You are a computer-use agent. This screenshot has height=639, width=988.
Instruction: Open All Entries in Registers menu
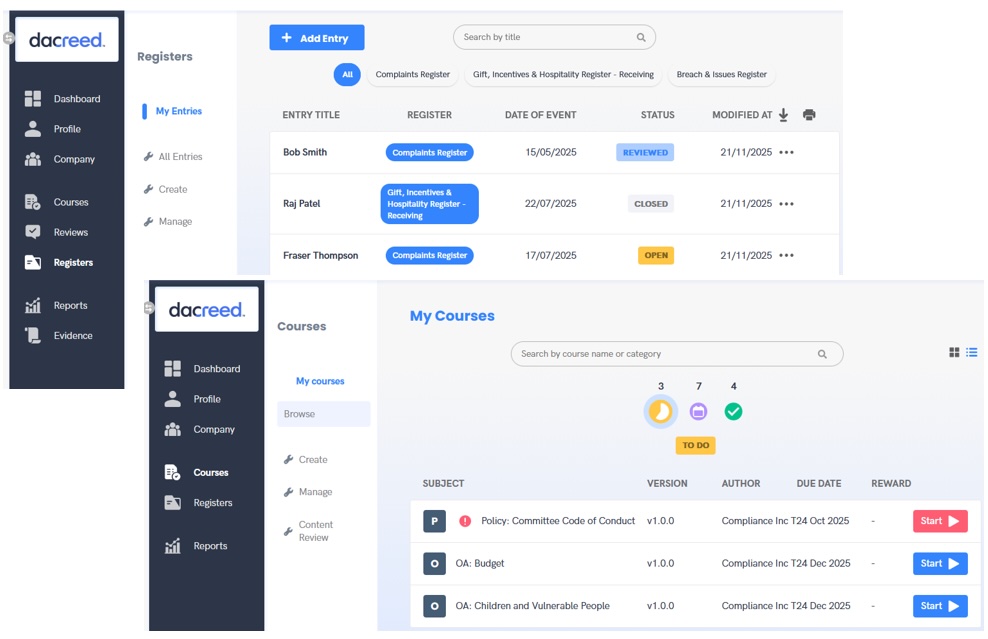point(180,157)
